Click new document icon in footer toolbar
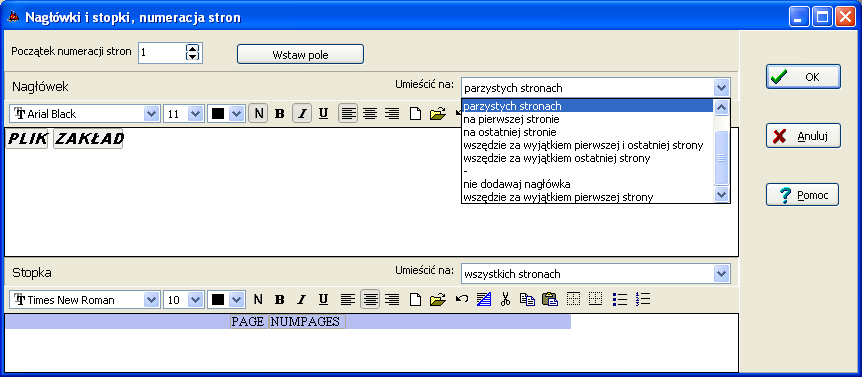The image size is (862, 377). click(416, 300)
